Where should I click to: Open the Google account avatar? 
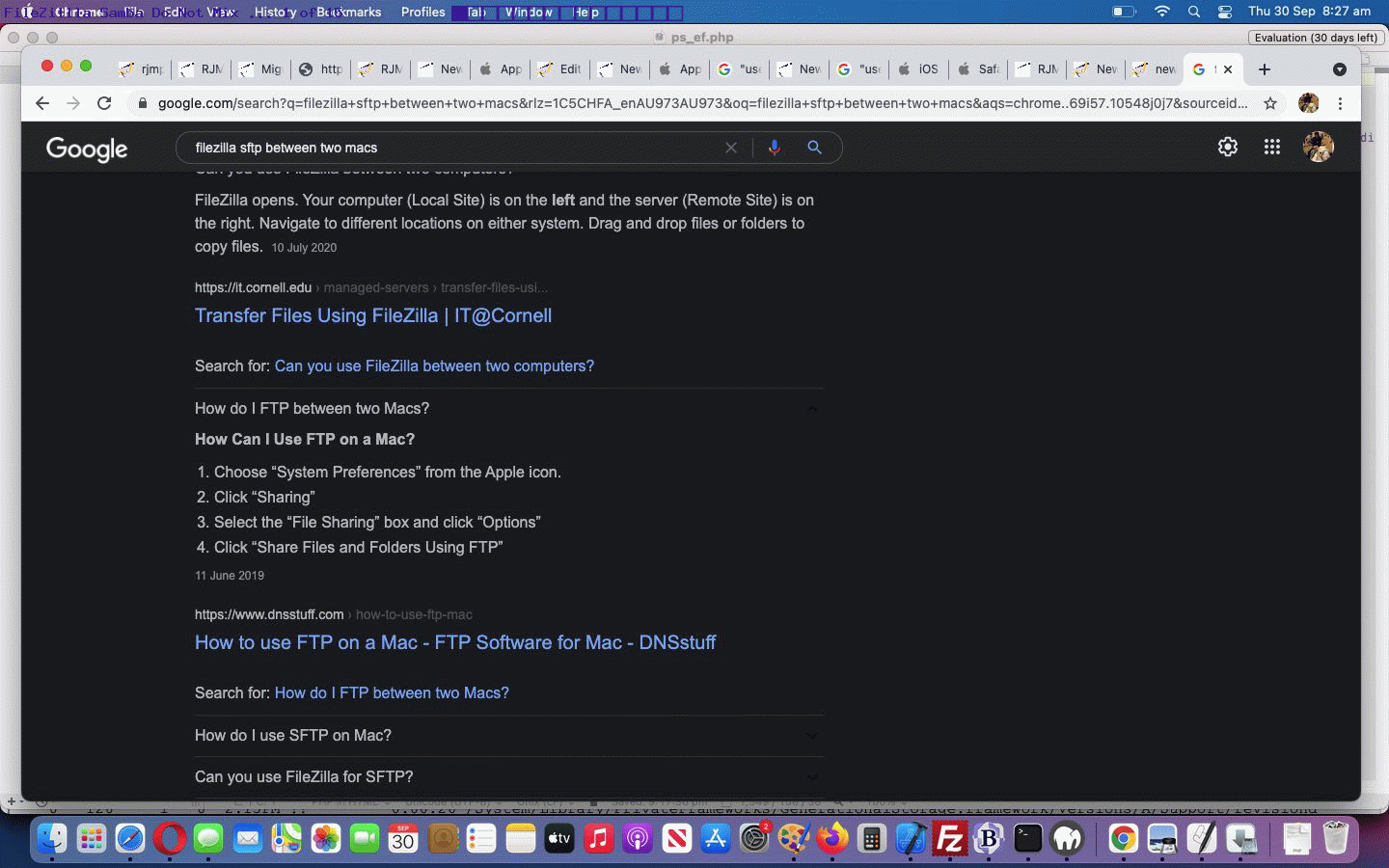click(1319, 147)
